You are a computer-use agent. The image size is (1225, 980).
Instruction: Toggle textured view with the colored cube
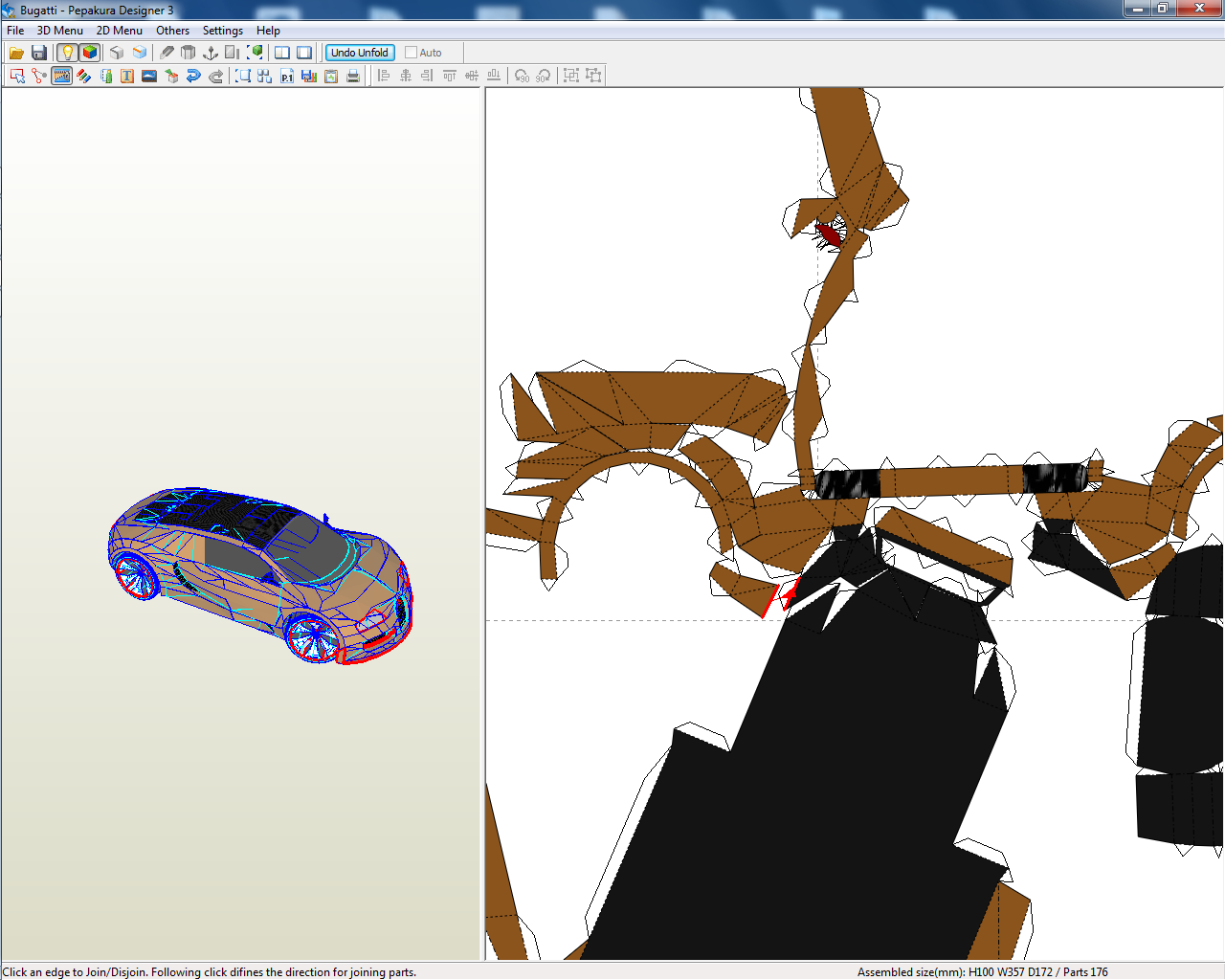89,52
